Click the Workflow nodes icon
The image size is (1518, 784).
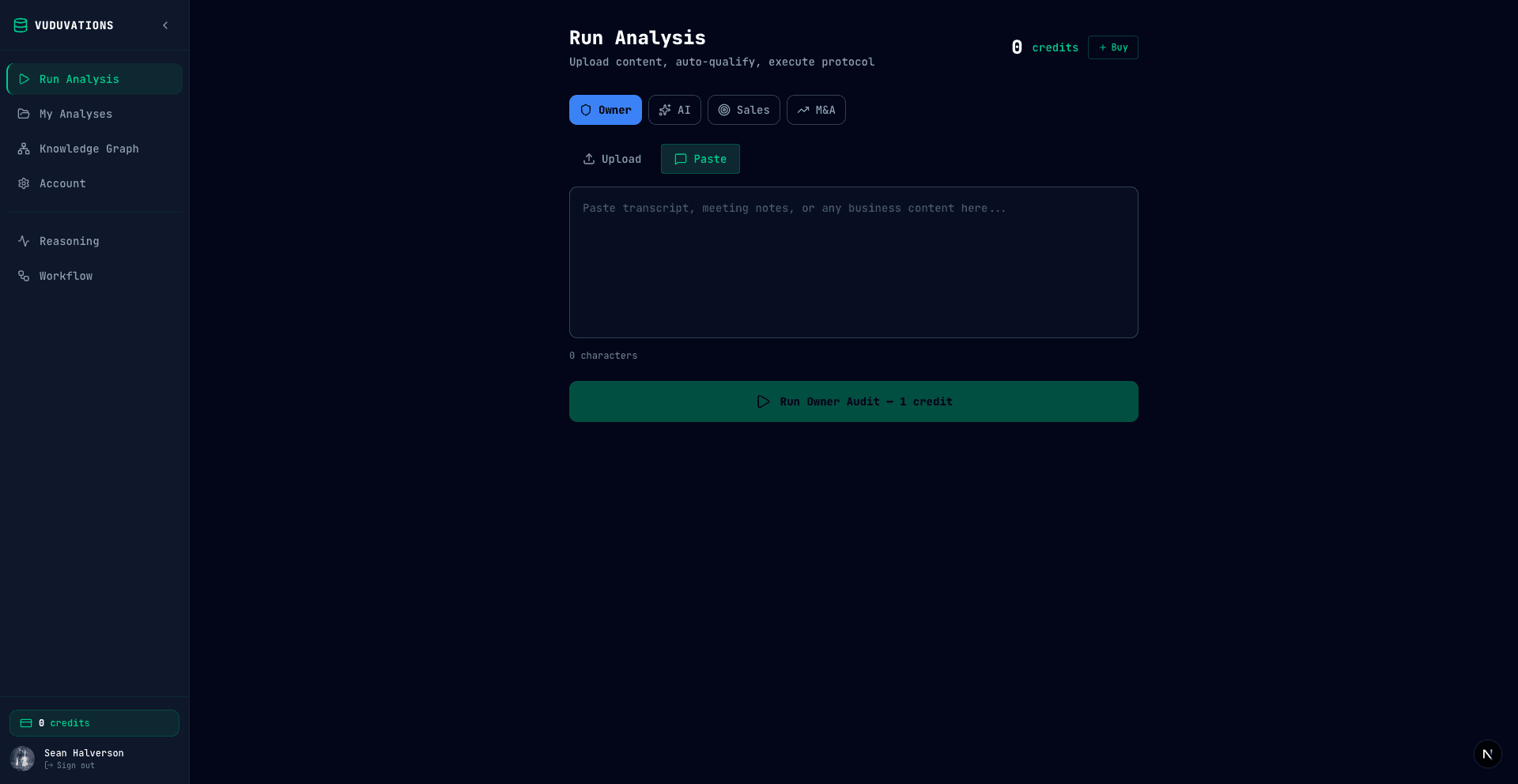(x=24, y=276)
